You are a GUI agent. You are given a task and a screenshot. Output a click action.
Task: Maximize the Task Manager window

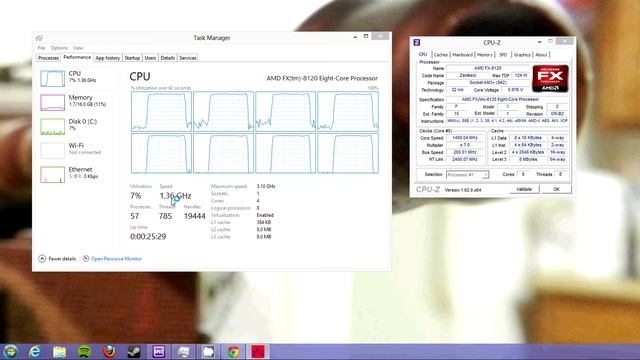(x=366, y=36)
